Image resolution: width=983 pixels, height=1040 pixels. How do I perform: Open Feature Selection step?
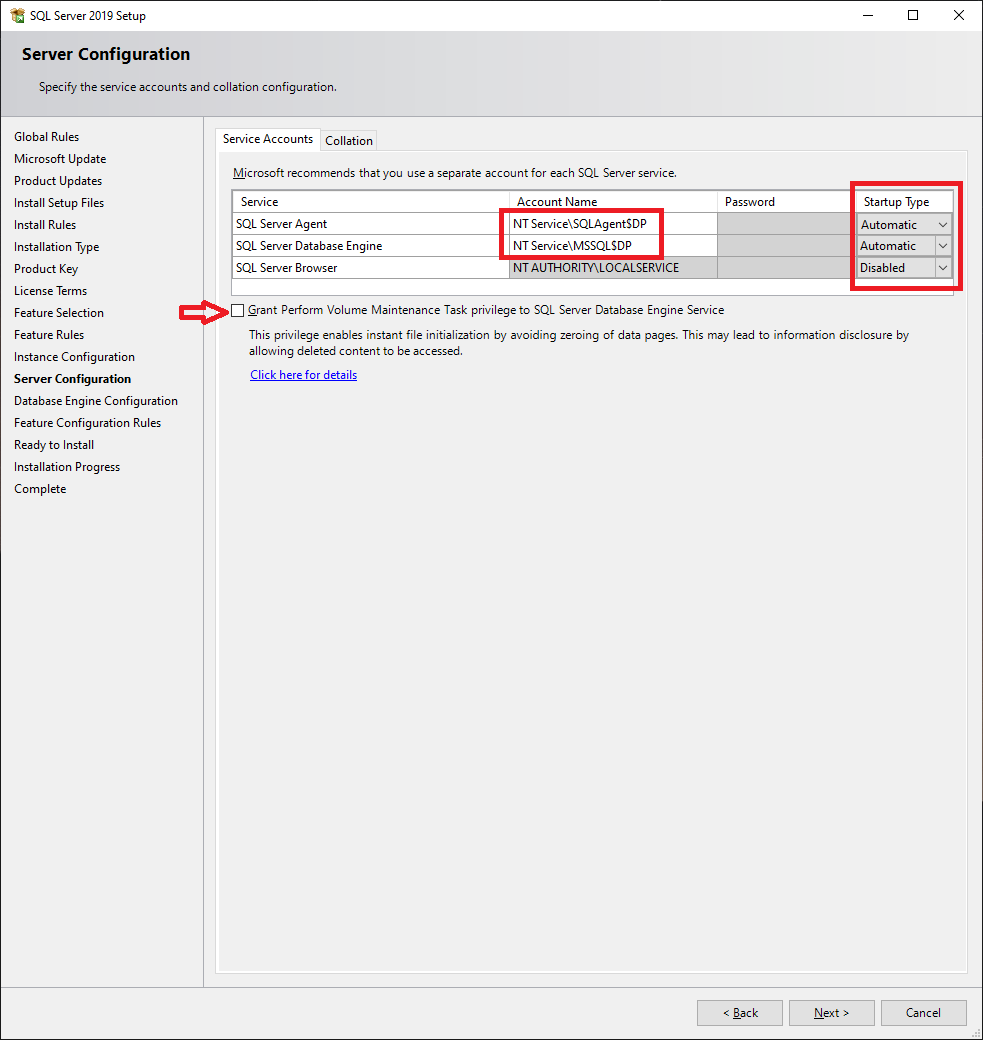coord(59,312)
